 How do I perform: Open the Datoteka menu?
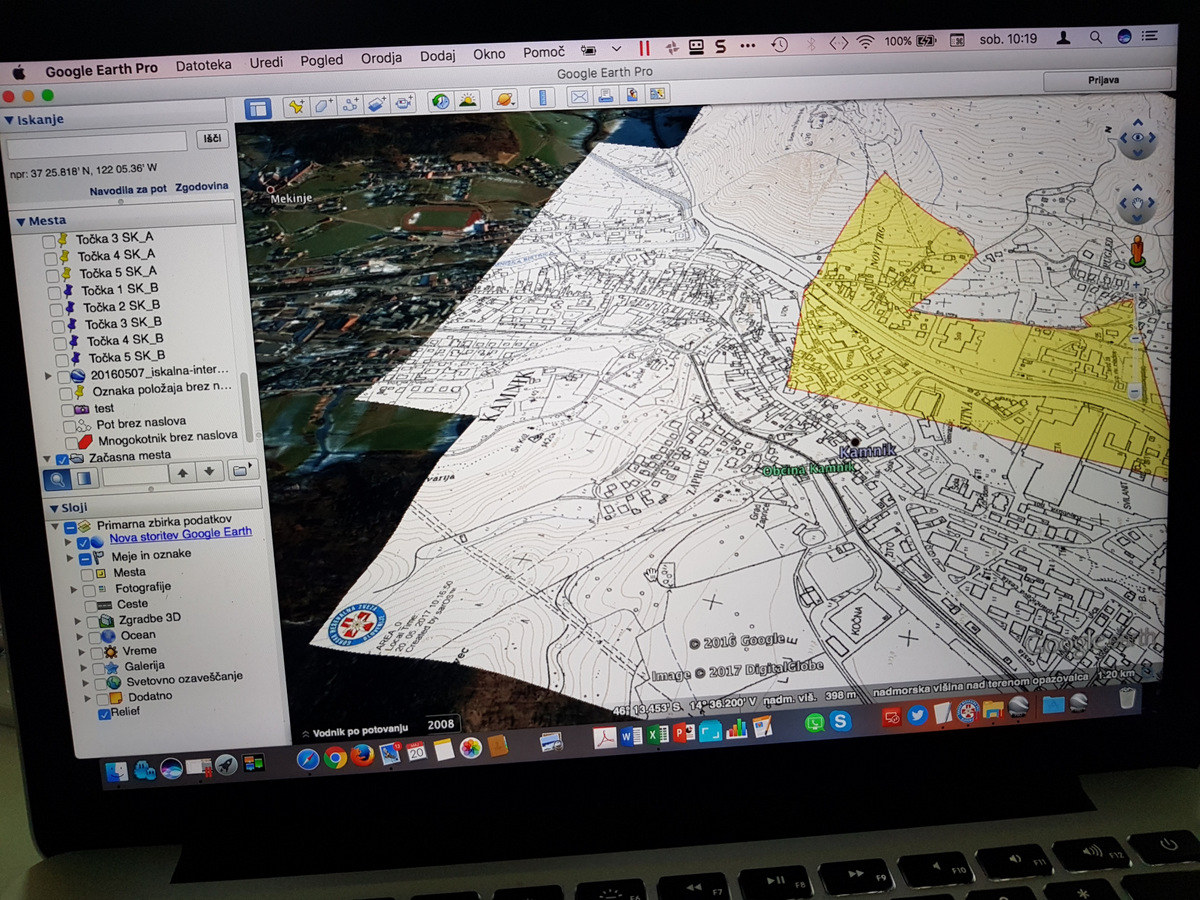coord(203,65)
